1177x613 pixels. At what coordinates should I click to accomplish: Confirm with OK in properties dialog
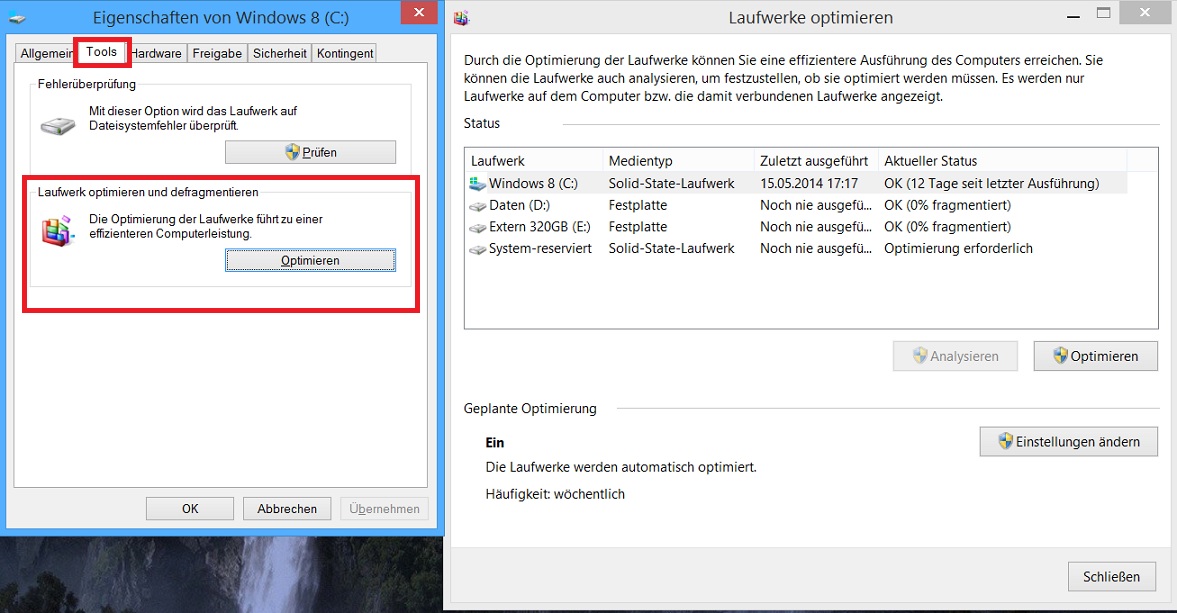[190, 509]
